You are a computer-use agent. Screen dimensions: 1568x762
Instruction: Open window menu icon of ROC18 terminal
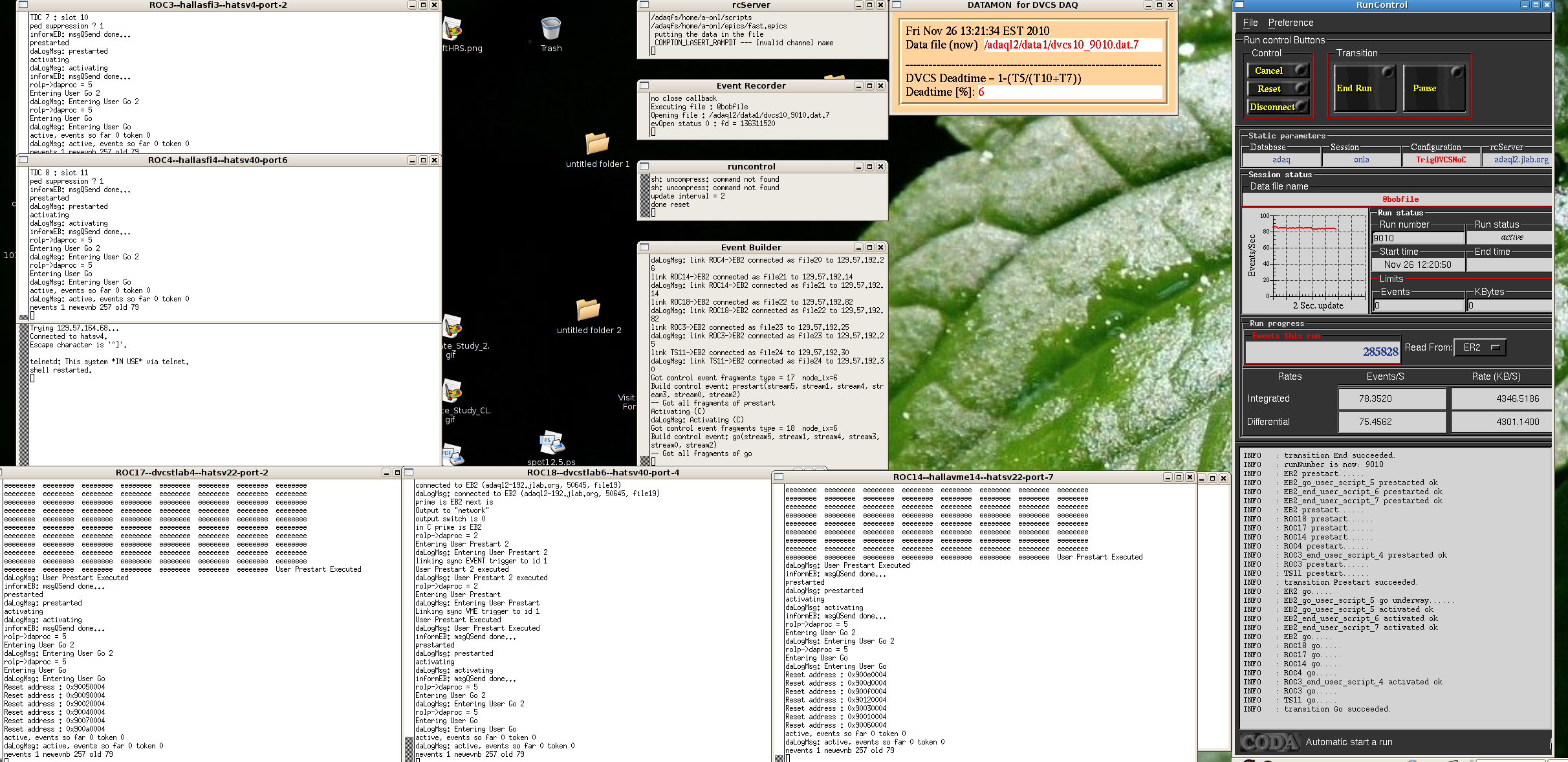tap(409, 472)
